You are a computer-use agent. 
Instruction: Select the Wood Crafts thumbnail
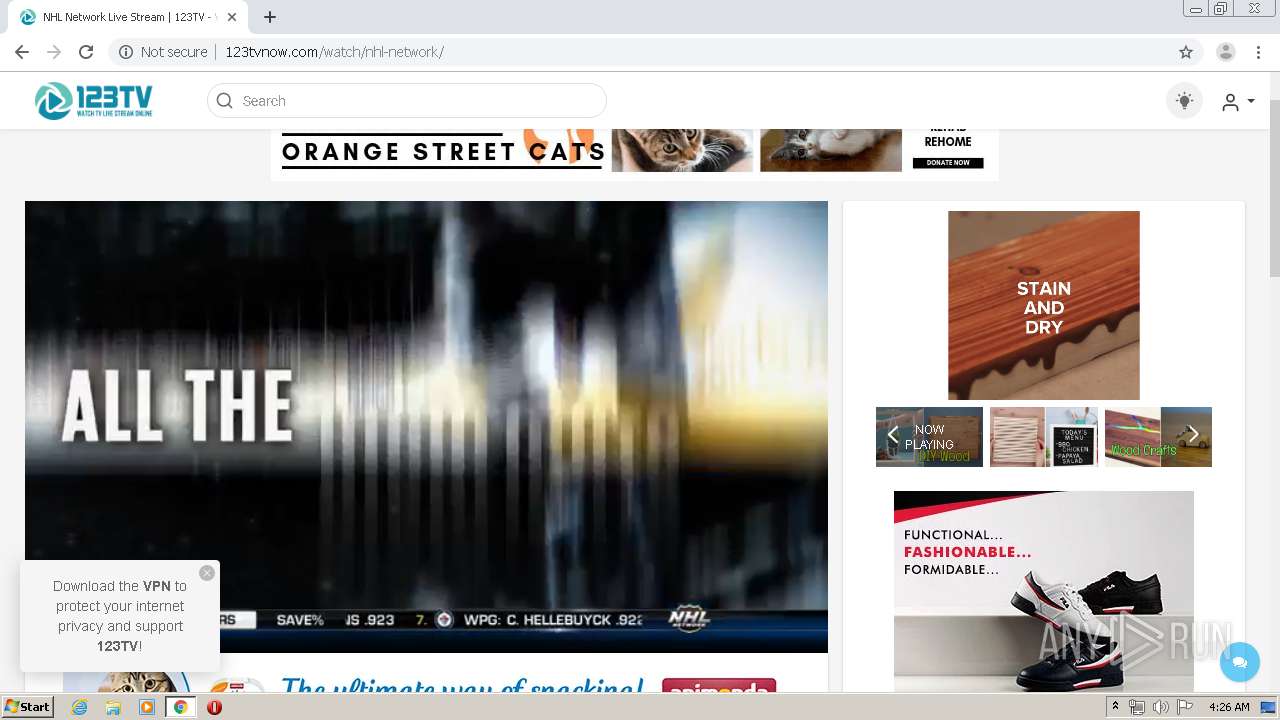point(1158,437)
